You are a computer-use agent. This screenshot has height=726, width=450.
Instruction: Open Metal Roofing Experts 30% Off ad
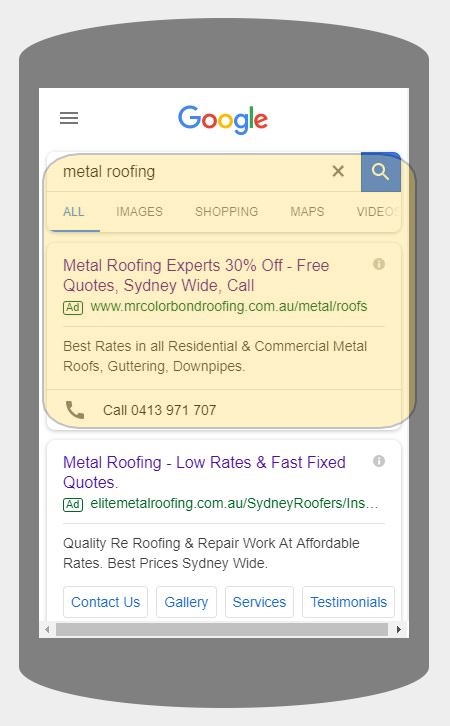(x=196, y=275)
